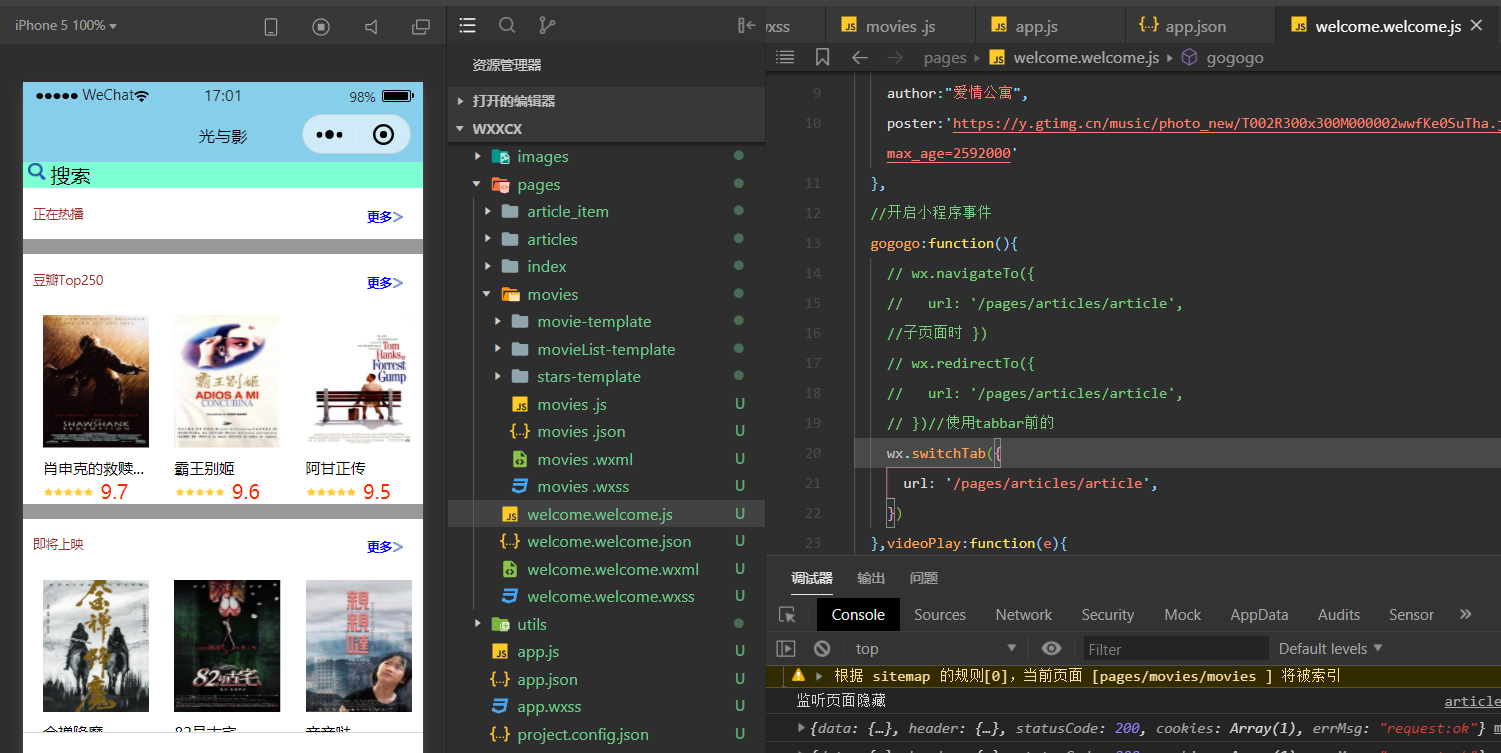Expand the images folder
This screenshot has width=1501, height=753.
click(477, 157)
